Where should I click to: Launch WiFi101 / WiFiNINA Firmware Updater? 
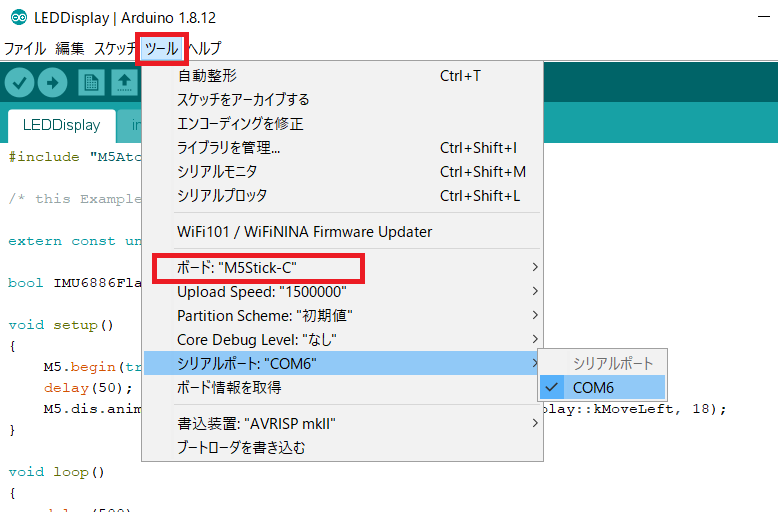(x=342, y=232)
